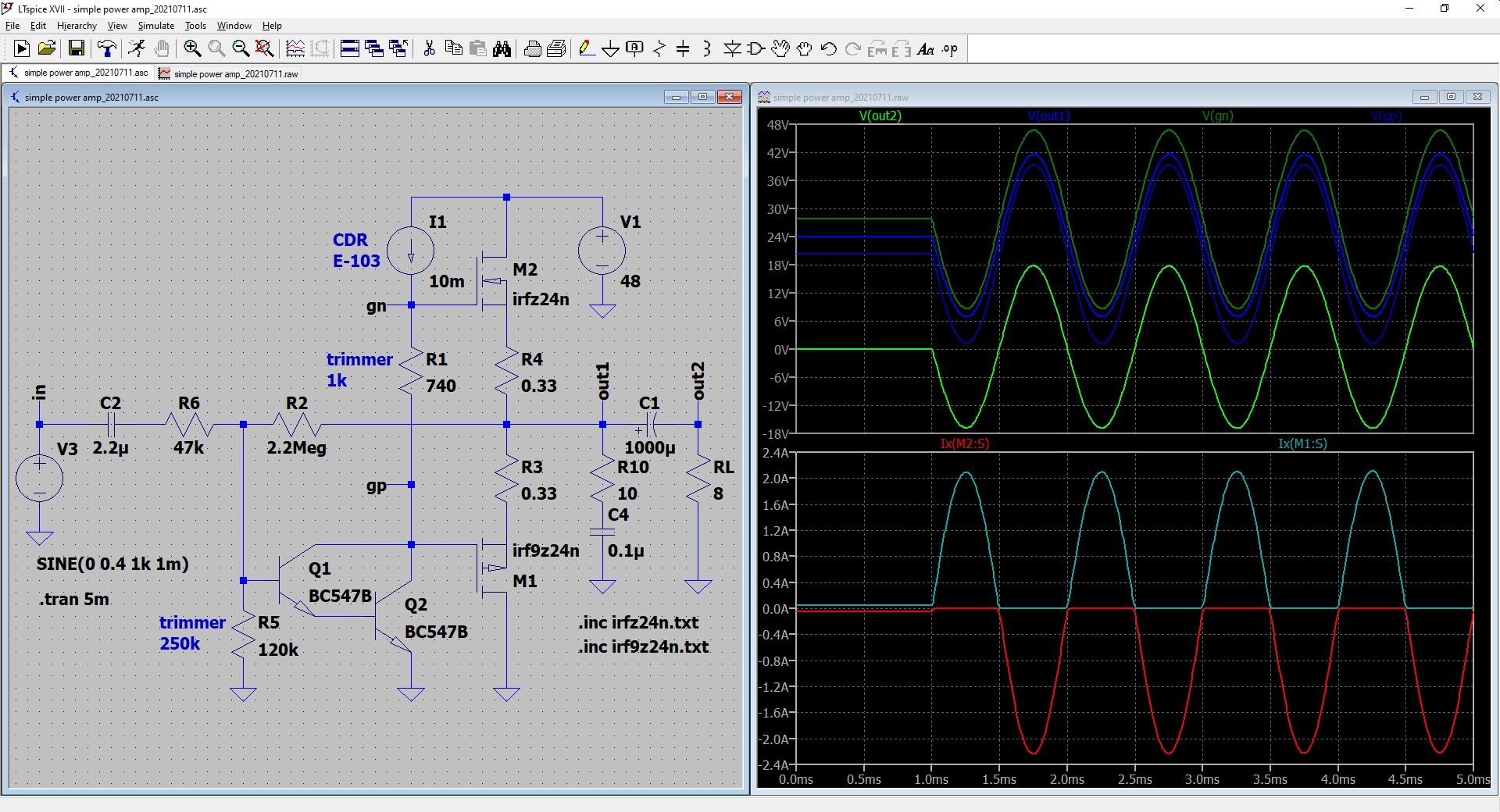Click the BC547B label of Q2

(436, 632)
